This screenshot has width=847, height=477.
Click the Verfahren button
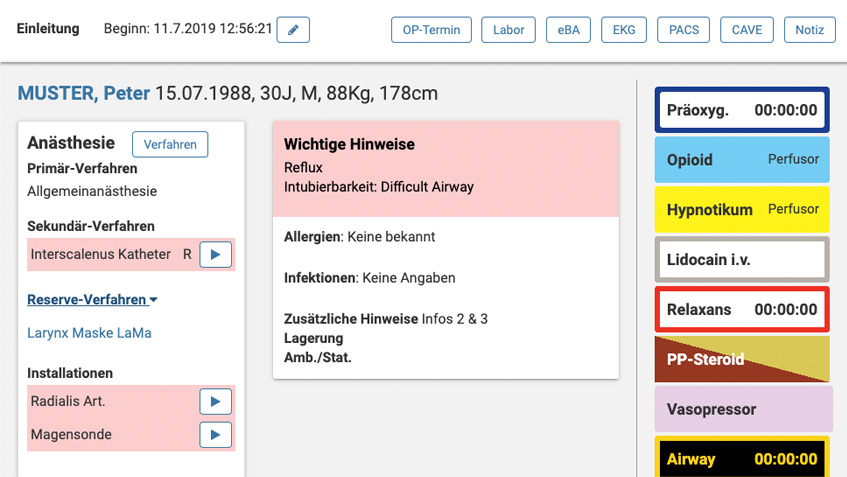pyautogui.click(x=170, y=144)
